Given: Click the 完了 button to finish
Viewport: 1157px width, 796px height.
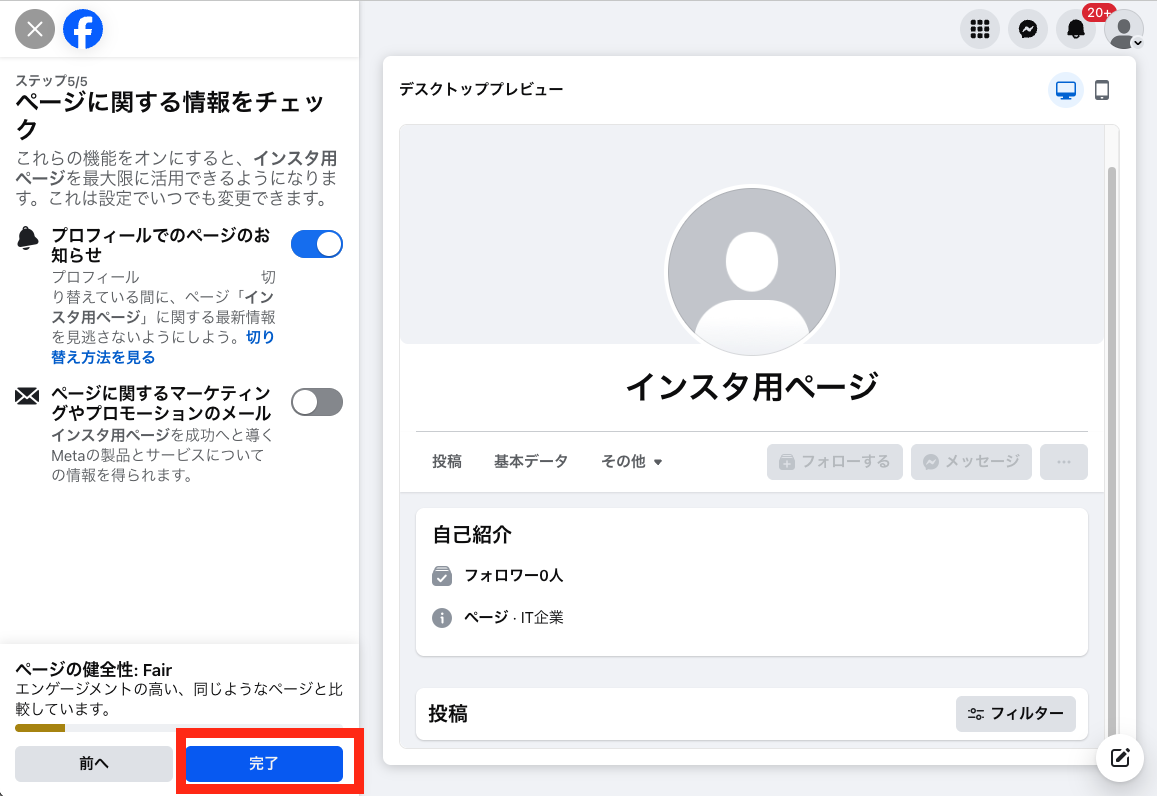Looking at the screenshot, I should (265, 763).
